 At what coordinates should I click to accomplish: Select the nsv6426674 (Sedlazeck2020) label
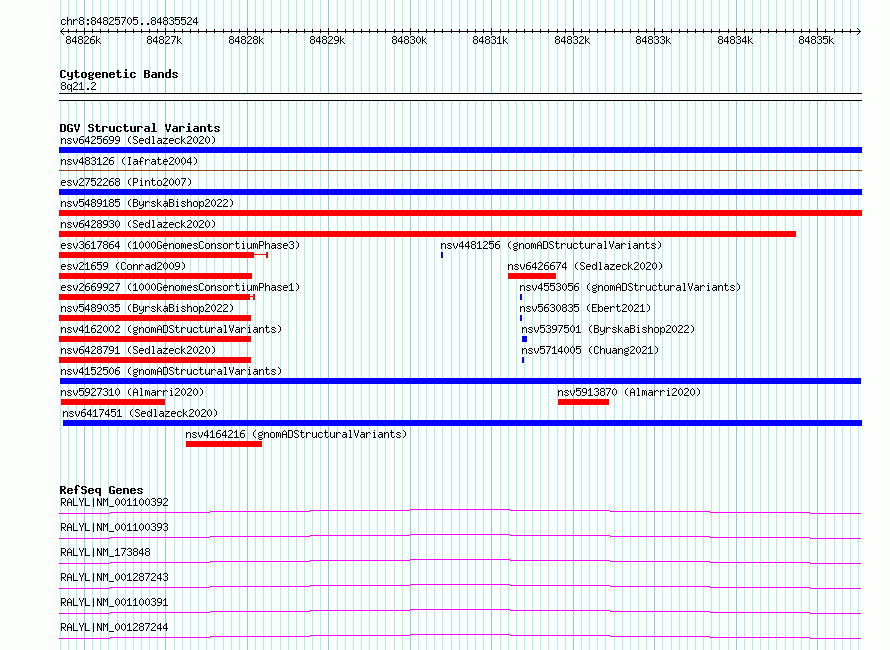click(x=585, y=266)
